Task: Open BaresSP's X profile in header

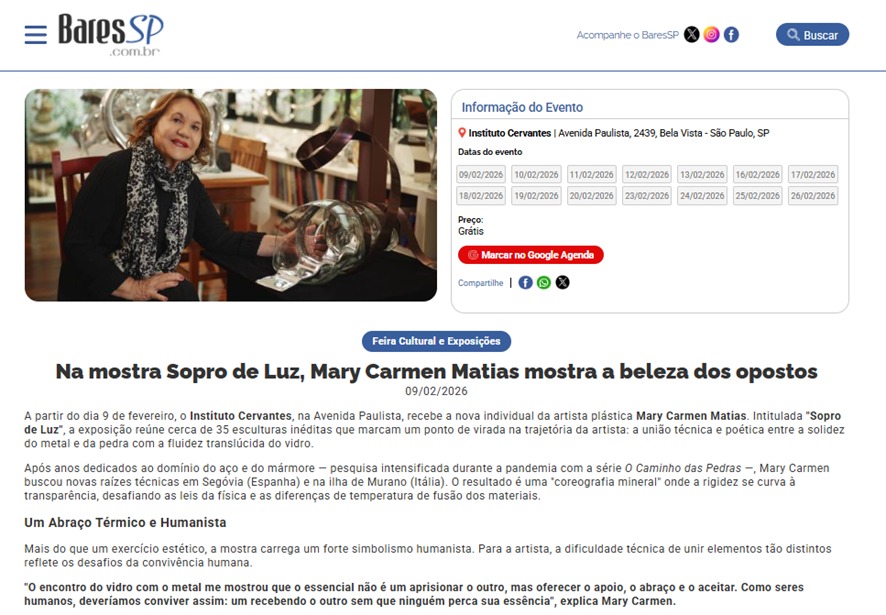Action: click(692, 34)
